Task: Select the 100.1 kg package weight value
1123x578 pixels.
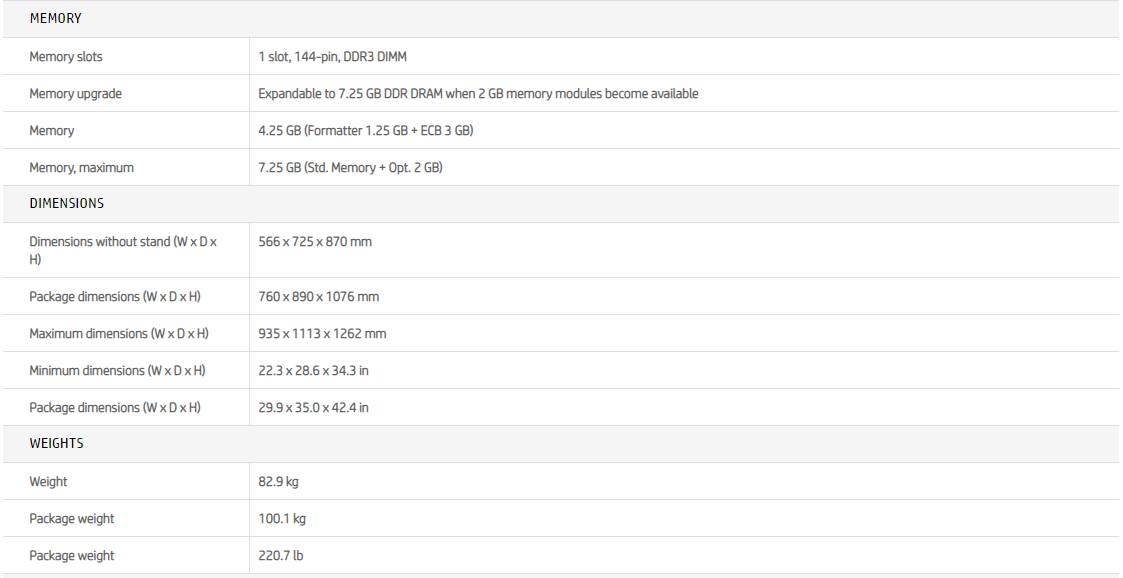Action: (282, 519)
